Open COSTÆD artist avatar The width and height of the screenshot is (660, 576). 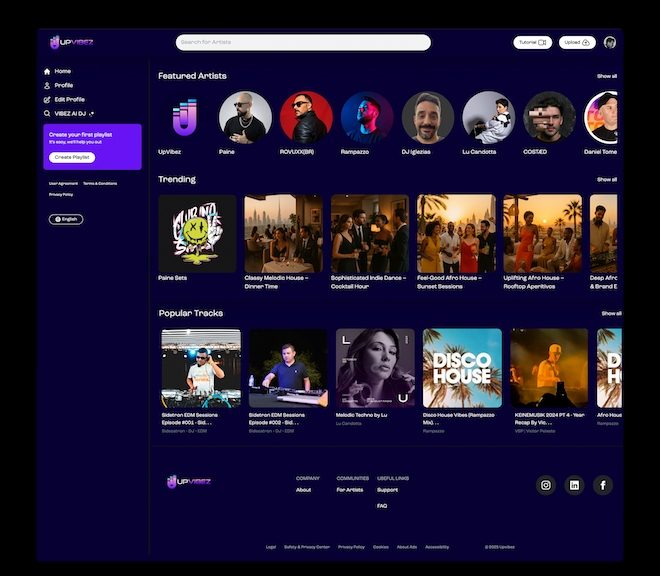[x=549, y=117]
